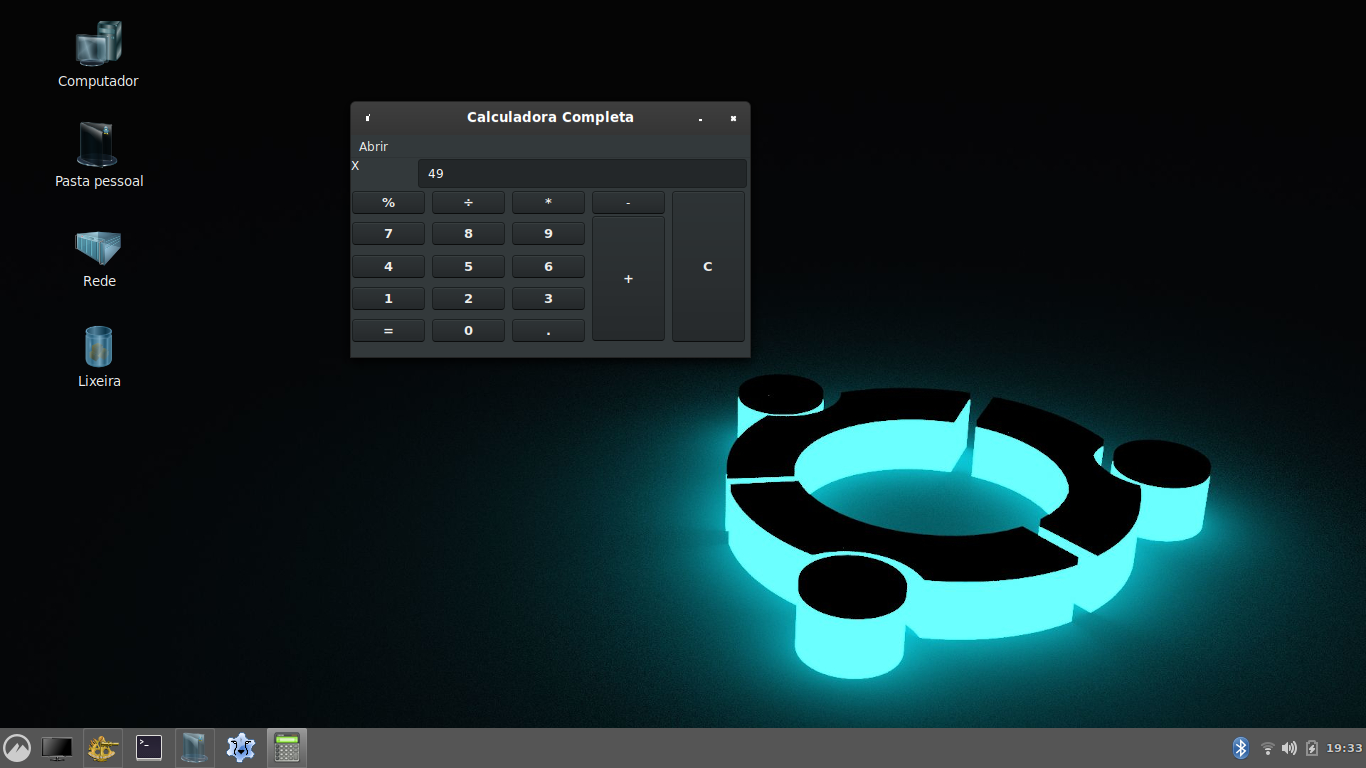The image size is (1366, 768).
Task: Open the Computador desktop icon
Action: [x=98, y=55]
